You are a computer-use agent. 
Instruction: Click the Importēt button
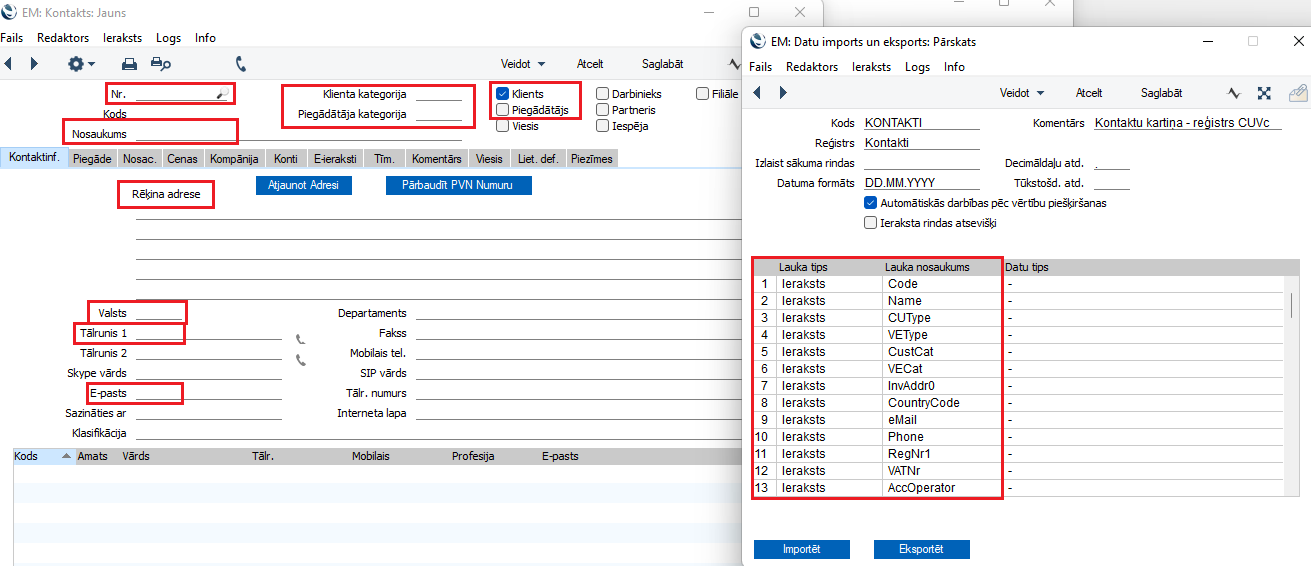click(801, 549)
